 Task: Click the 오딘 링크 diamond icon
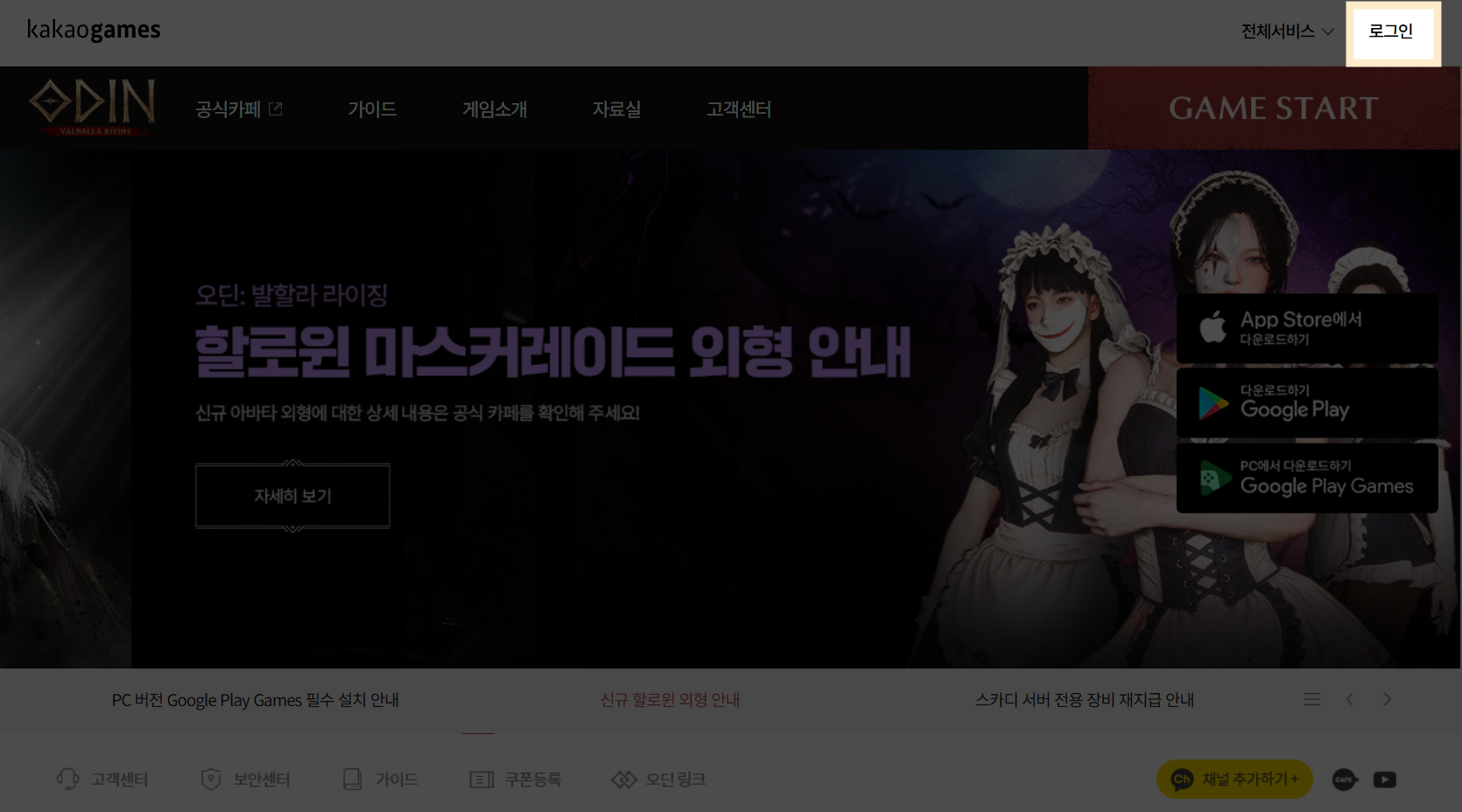[624, 779]
